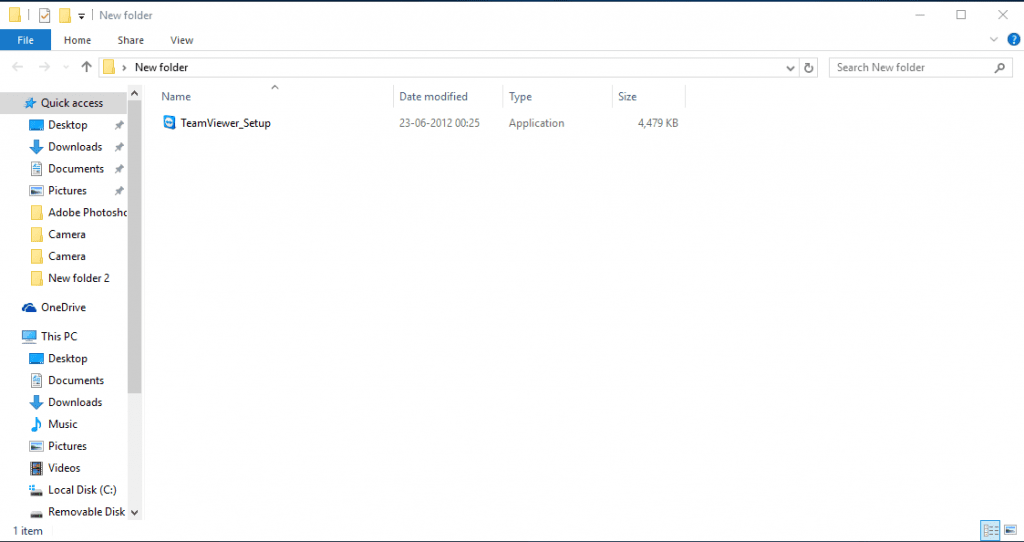Click the OneDrive cloud icon
The width and height of the screenshot is (1024, 542).
pos(29,308)
